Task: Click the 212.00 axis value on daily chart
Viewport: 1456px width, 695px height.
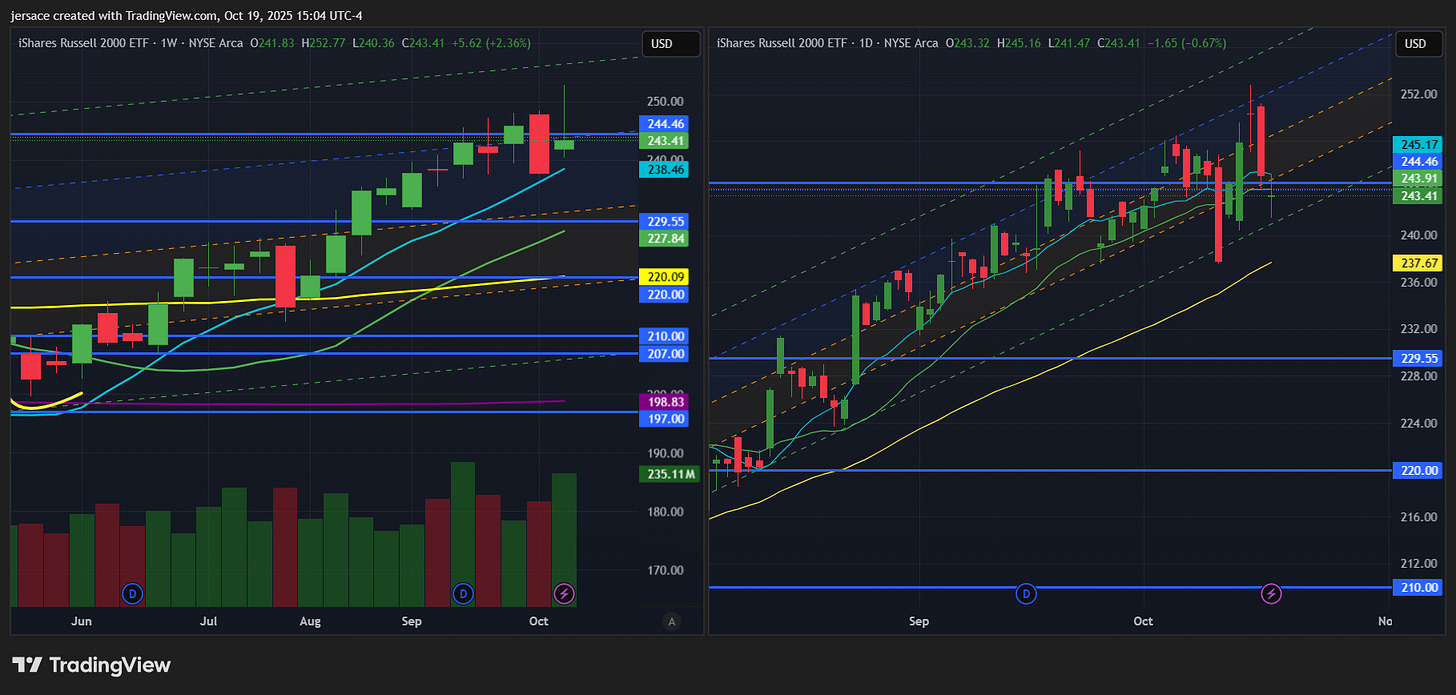Action: (x=1419, y=564)
